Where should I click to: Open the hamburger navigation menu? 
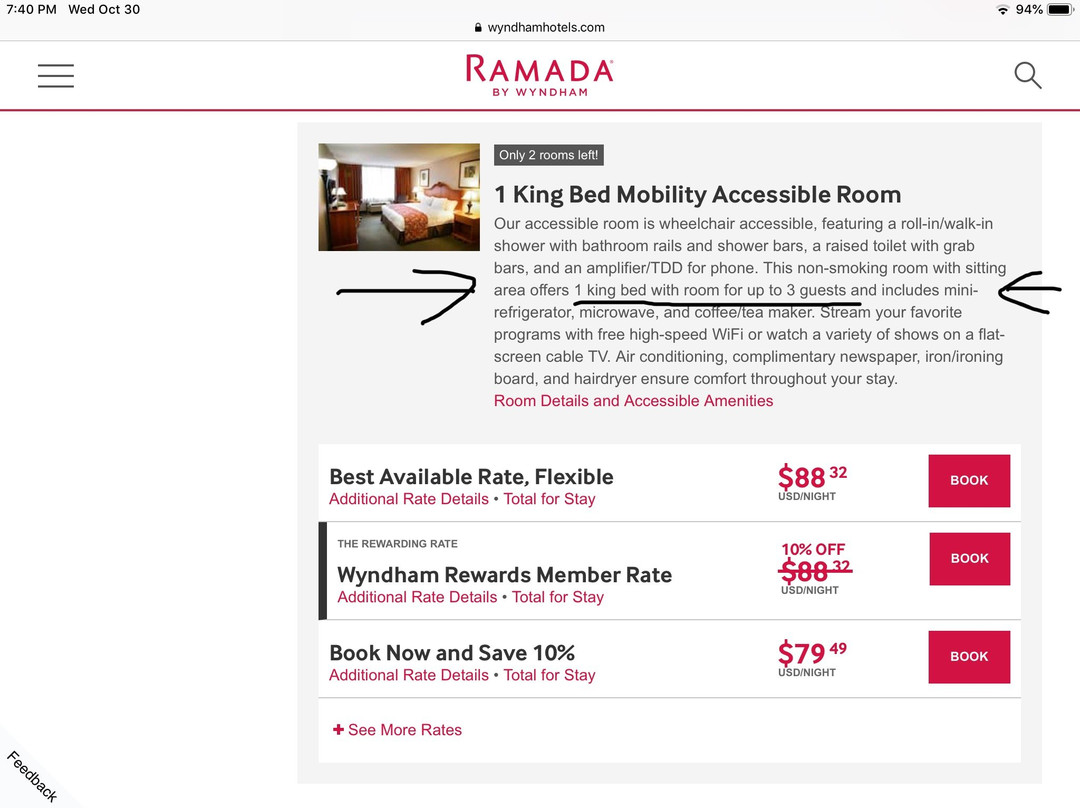point(56,76)
